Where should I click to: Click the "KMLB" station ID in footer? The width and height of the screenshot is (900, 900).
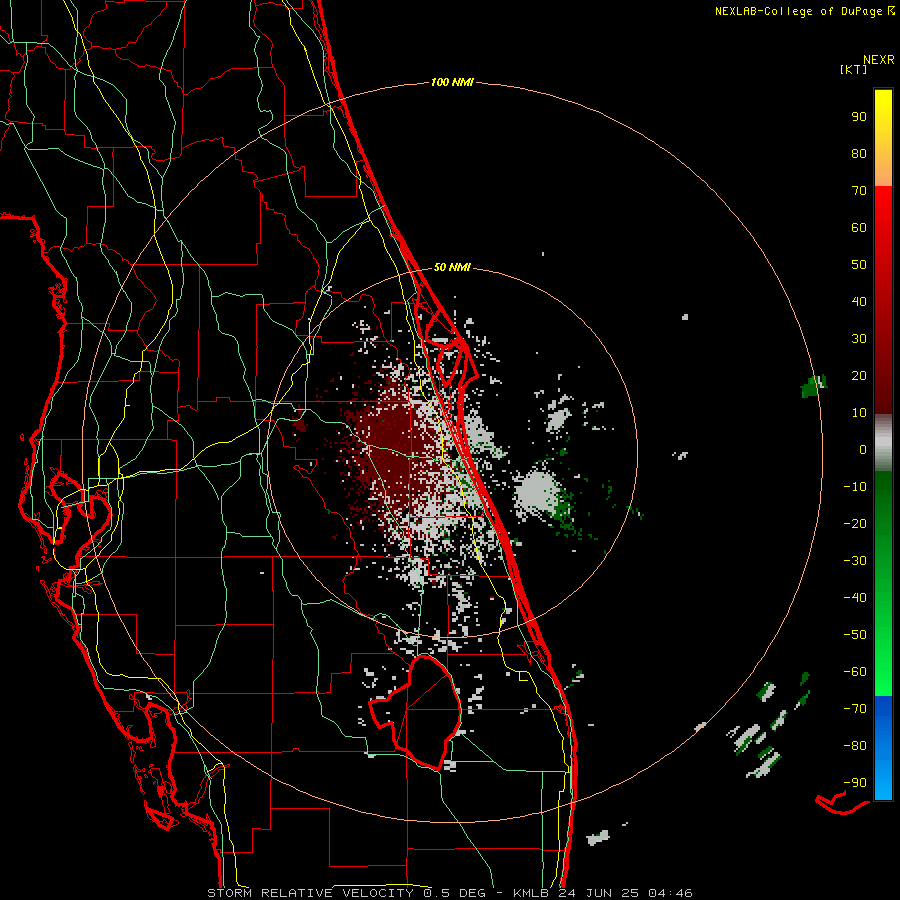pyautogui.click(x=532, y=893)
